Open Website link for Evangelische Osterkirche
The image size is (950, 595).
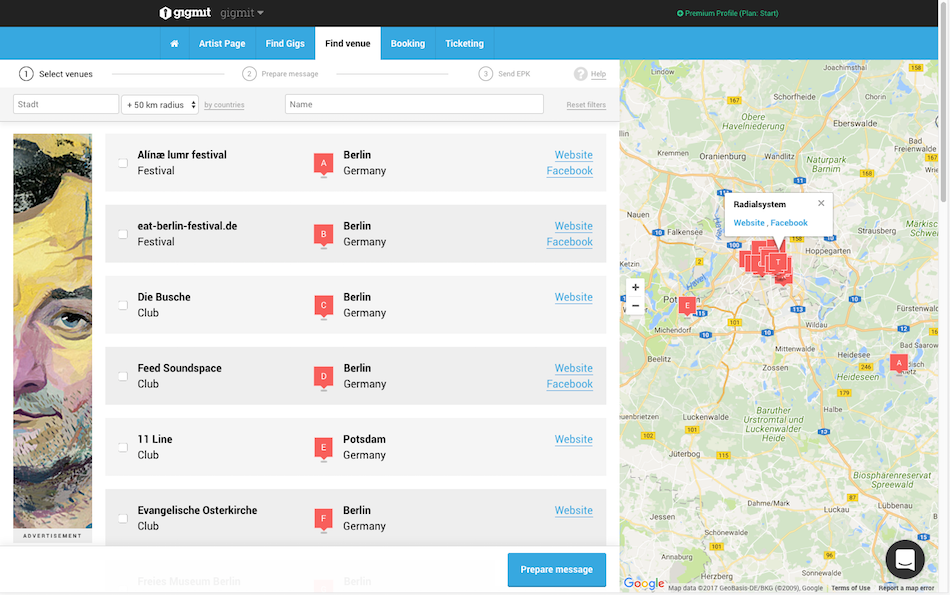click(x=574, y=511)
